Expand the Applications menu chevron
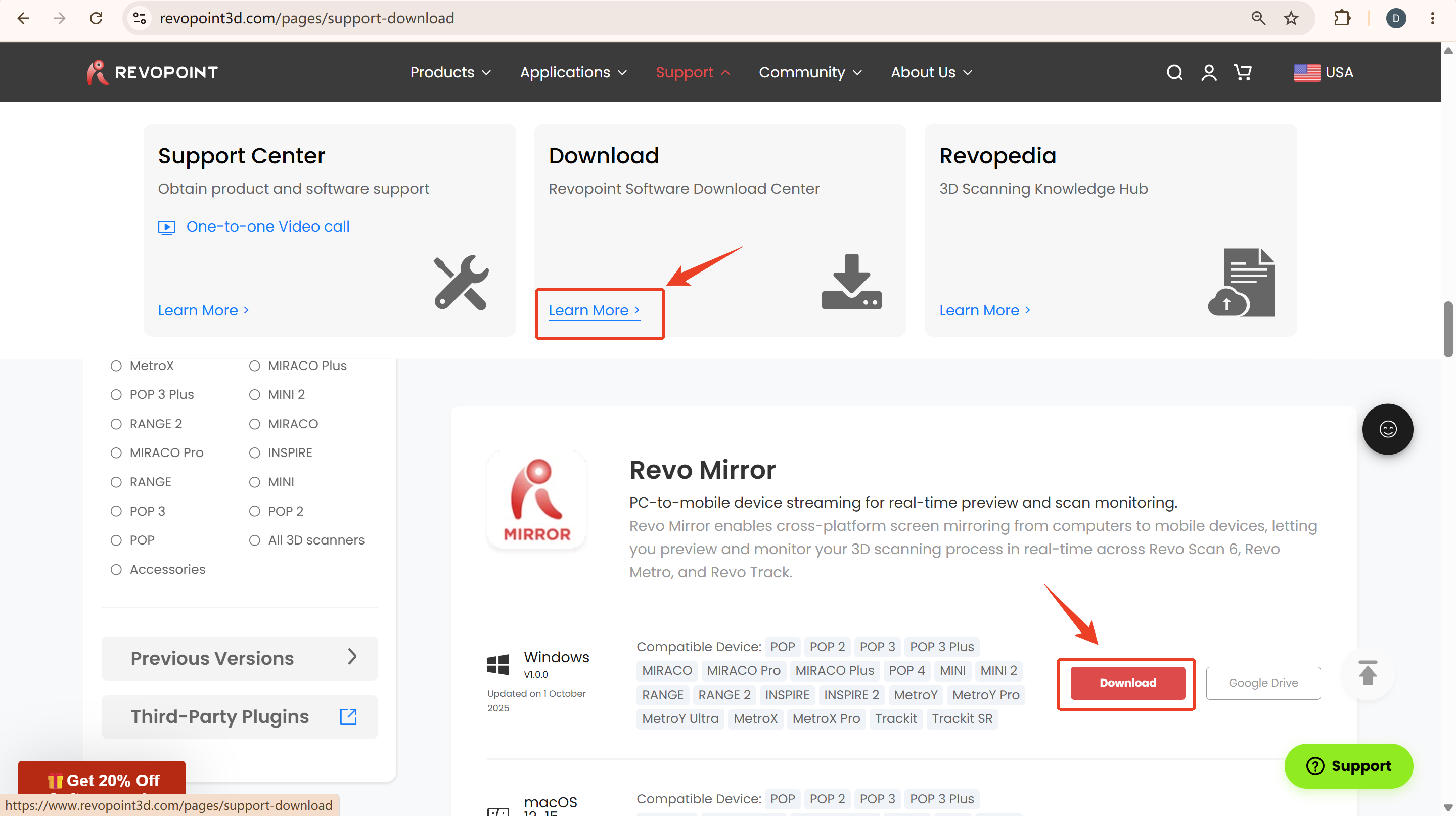This screenshot has height=816, width=1456. [x=622, y=73]
